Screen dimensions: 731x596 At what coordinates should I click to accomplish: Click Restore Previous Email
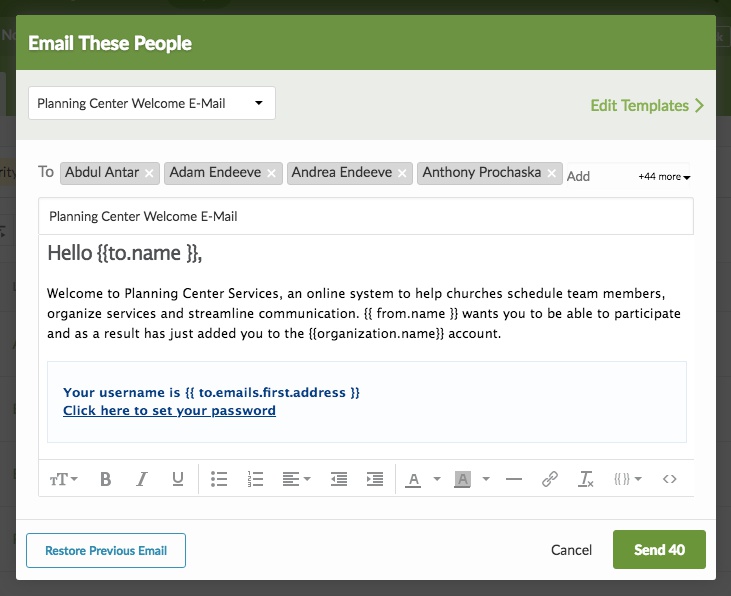pyautogui.click(x=106, y=551)
